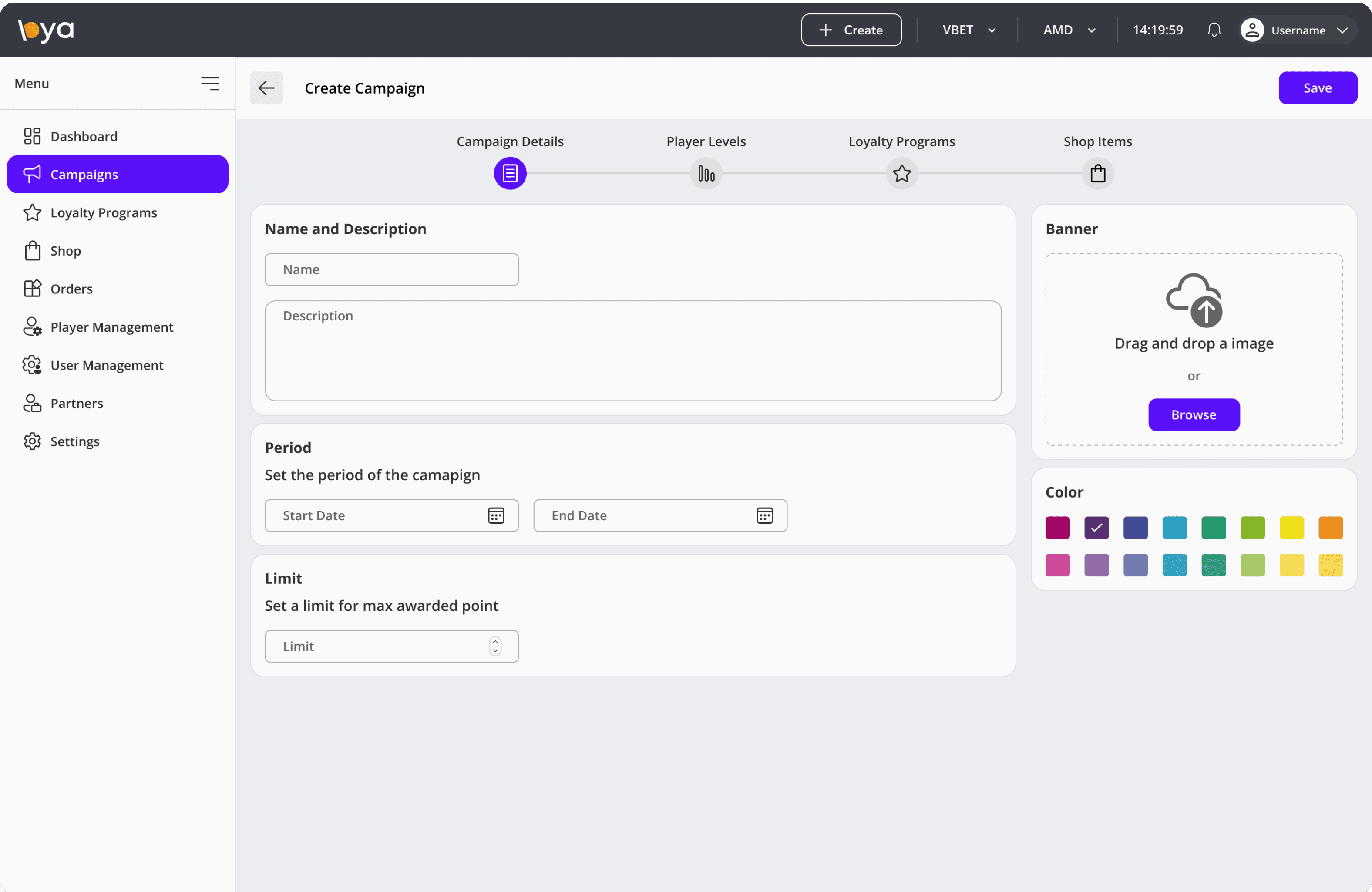This screenshot has width=1372, height=892.
Task: Click the back arrow button
Action: [266, 88]
